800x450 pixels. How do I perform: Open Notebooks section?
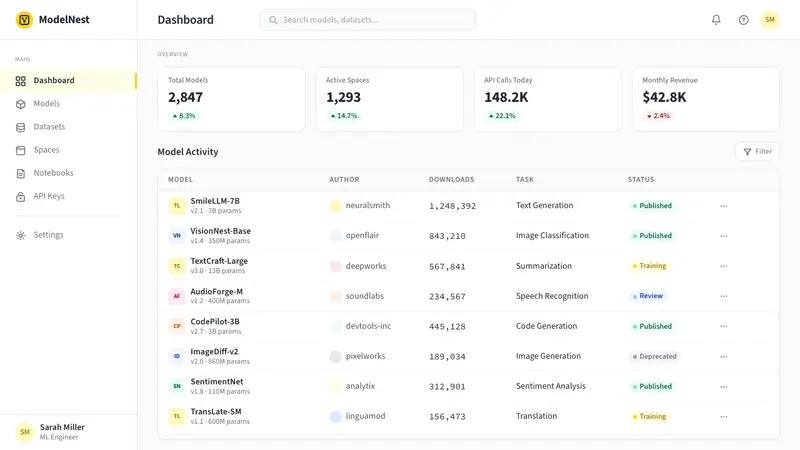68,173
